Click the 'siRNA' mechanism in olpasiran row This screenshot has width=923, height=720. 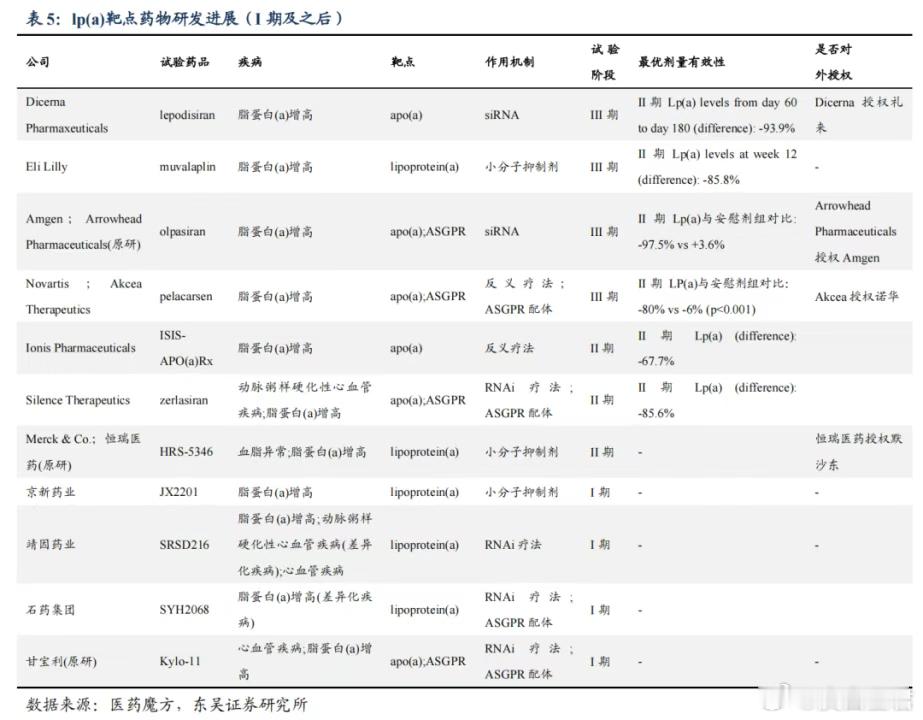tap(502, 231)
